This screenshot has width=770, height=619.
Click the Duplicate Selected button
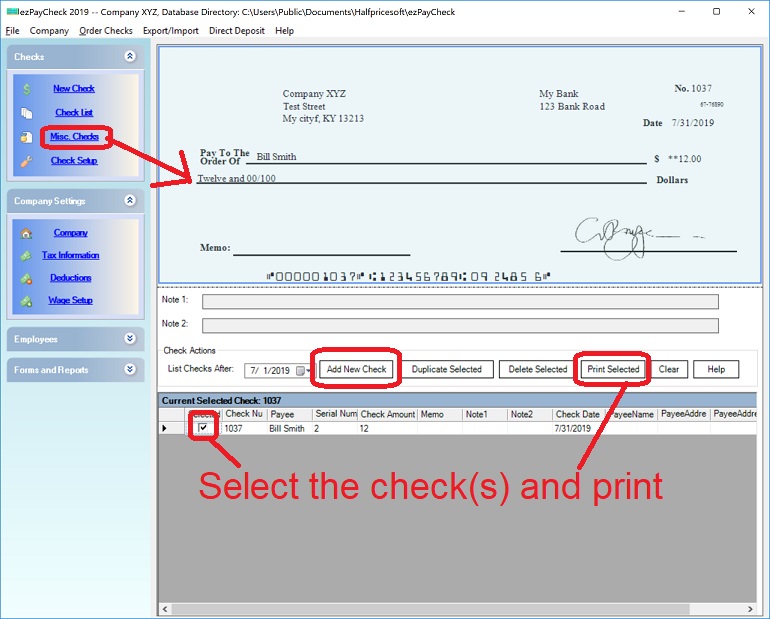[x=446, y=369]
